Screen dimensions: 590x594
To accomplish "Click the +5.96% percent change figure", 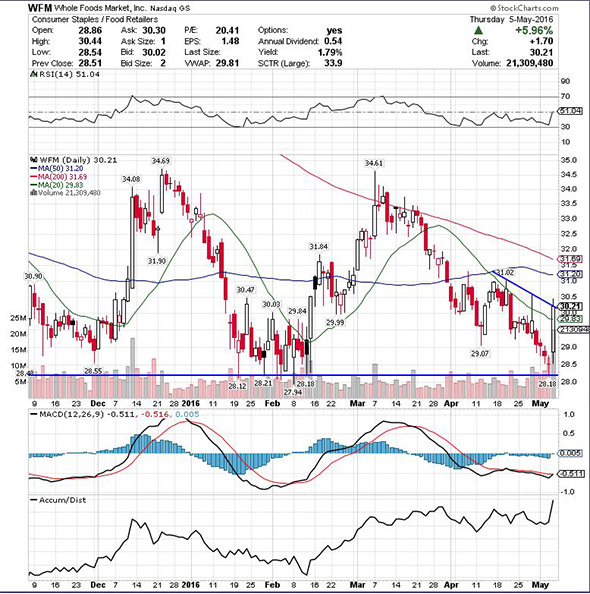I will (x=534, y=30).
